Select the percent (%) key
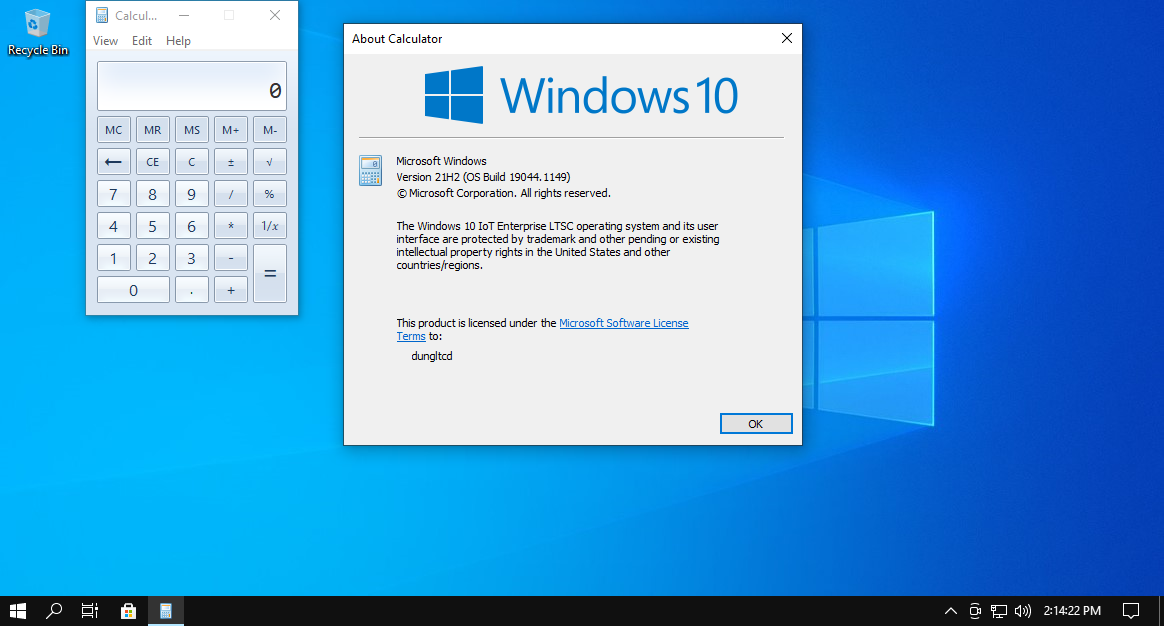Screen dimensions: 1164x626 [x=269, y=194]
